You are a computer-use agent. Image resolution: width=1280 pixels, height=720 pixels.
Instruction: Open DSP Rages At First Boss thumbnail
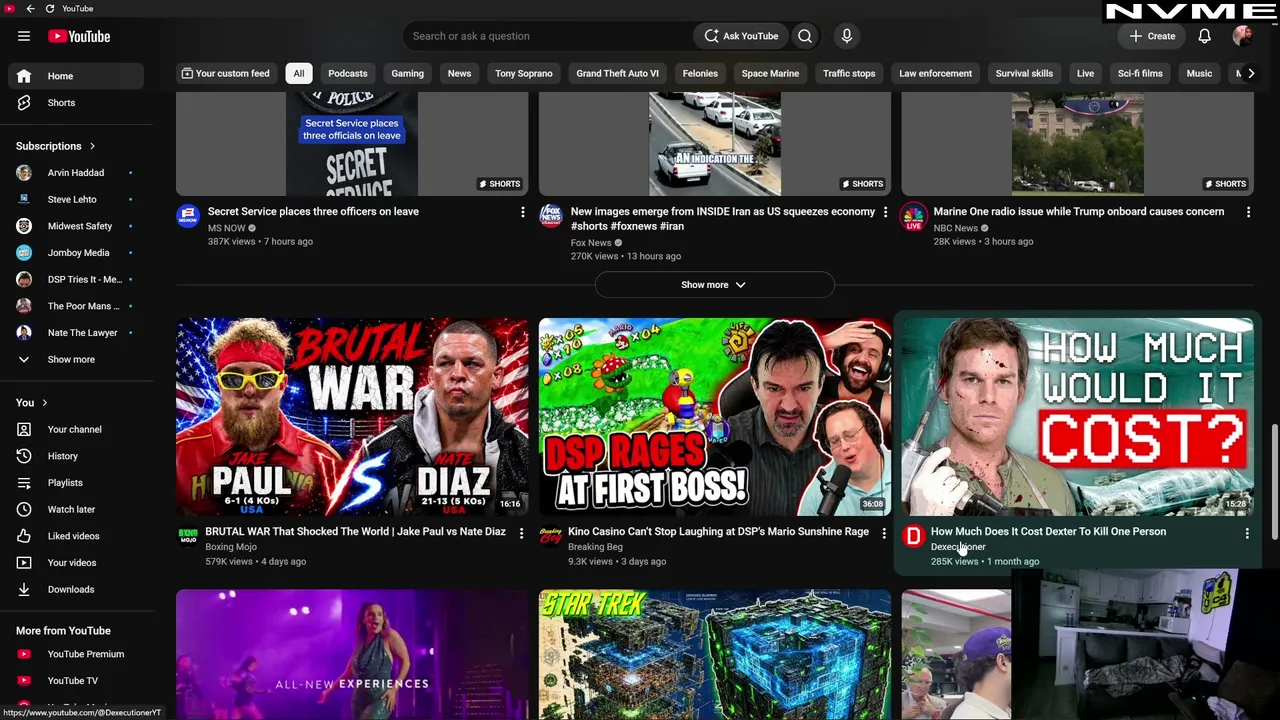pos(715,416)
